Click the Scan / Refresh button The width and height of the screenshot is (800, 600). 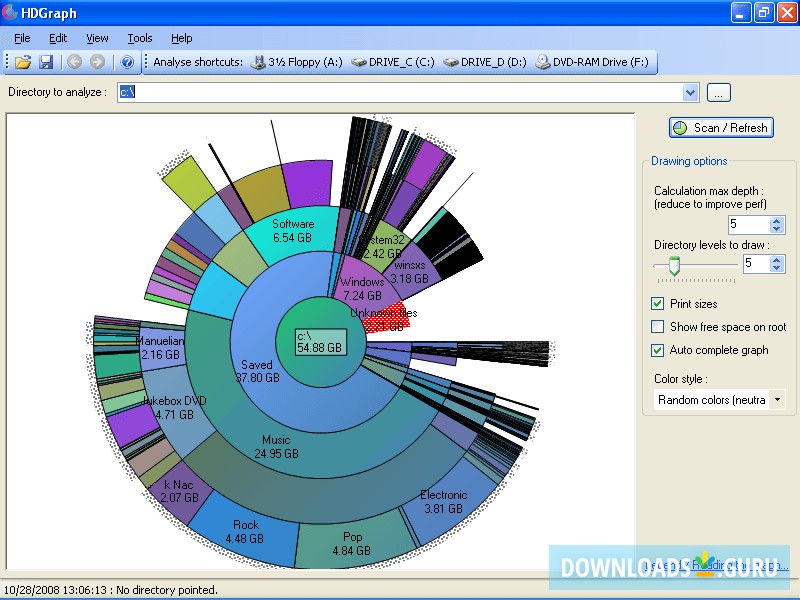point(721,128)
